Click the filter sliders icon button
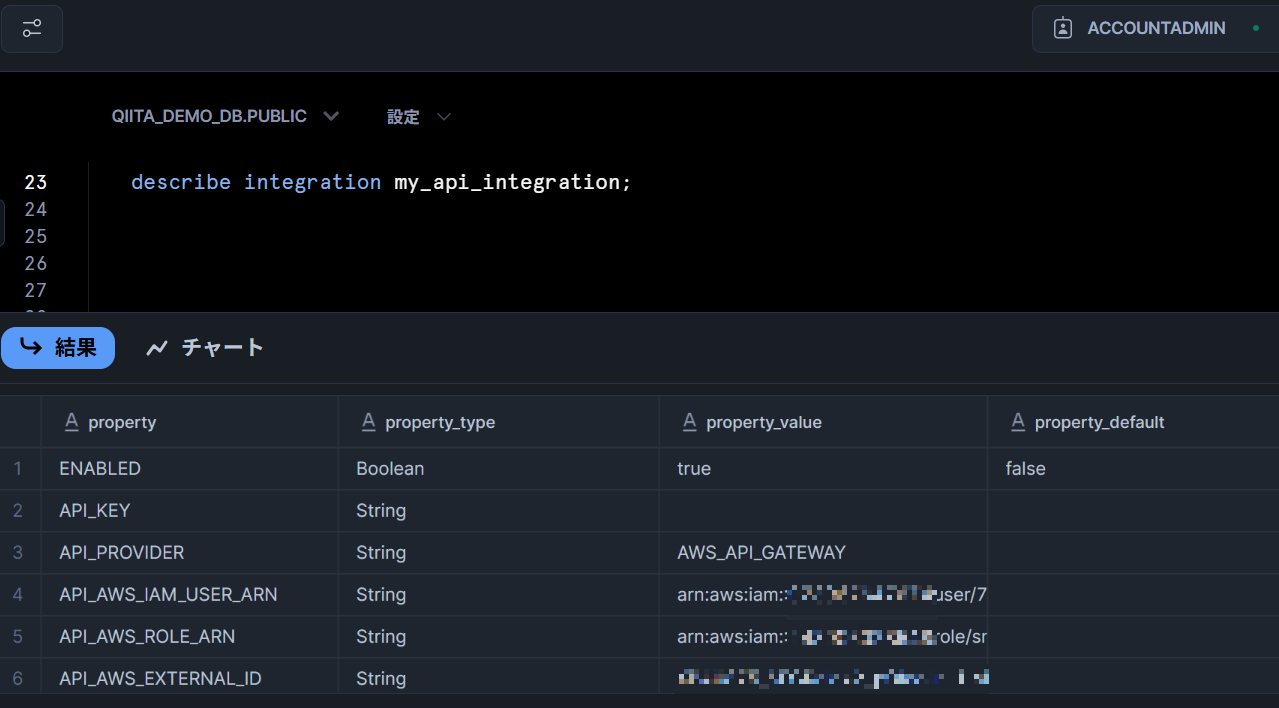This screenshot has width=1279, height=708. pos(32,28)
